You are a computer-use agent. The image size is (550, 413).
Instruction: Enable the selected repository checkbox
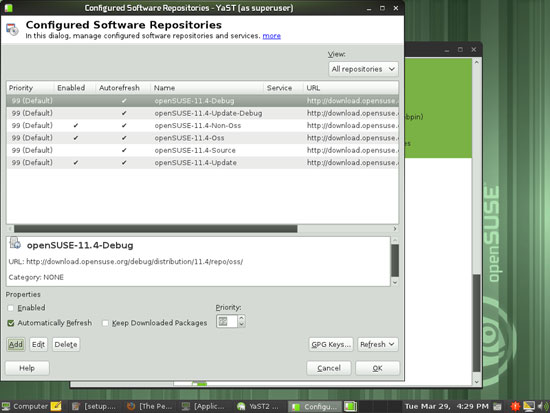click(x=11, y=308)
